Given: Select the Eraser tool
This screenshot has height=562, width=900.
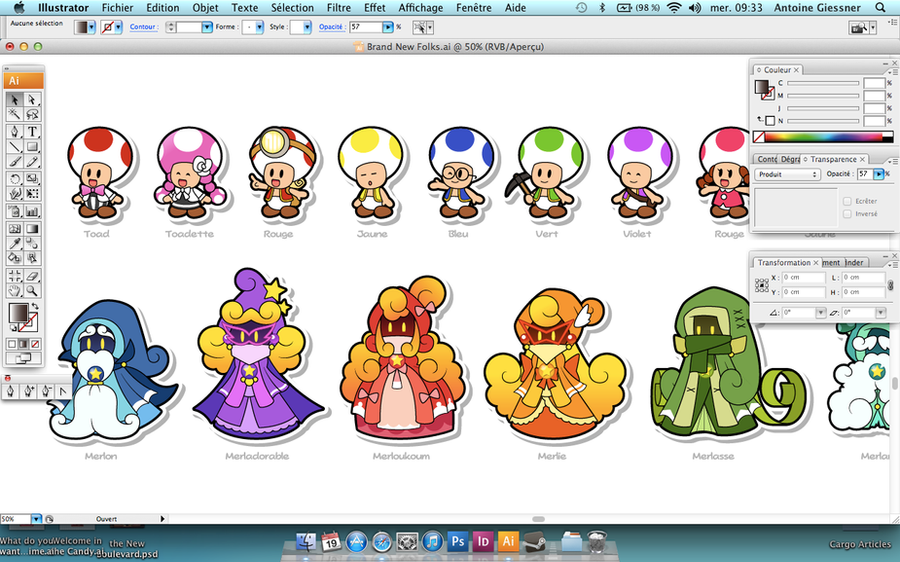Looking at the screenshot, I should 32,276.
